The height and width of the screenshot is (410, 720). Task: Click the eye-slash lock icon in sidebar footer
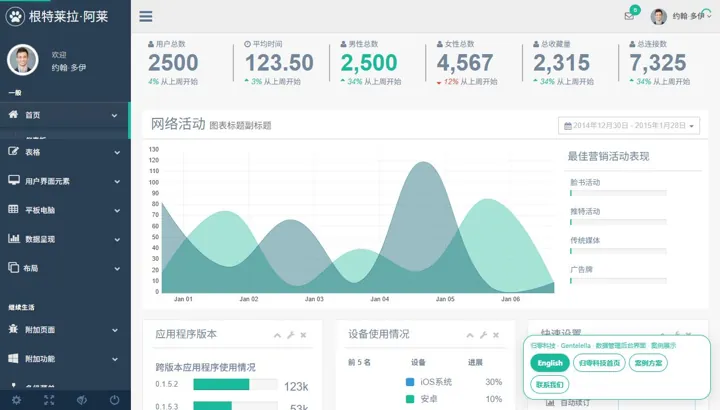(x=82, y=400)
